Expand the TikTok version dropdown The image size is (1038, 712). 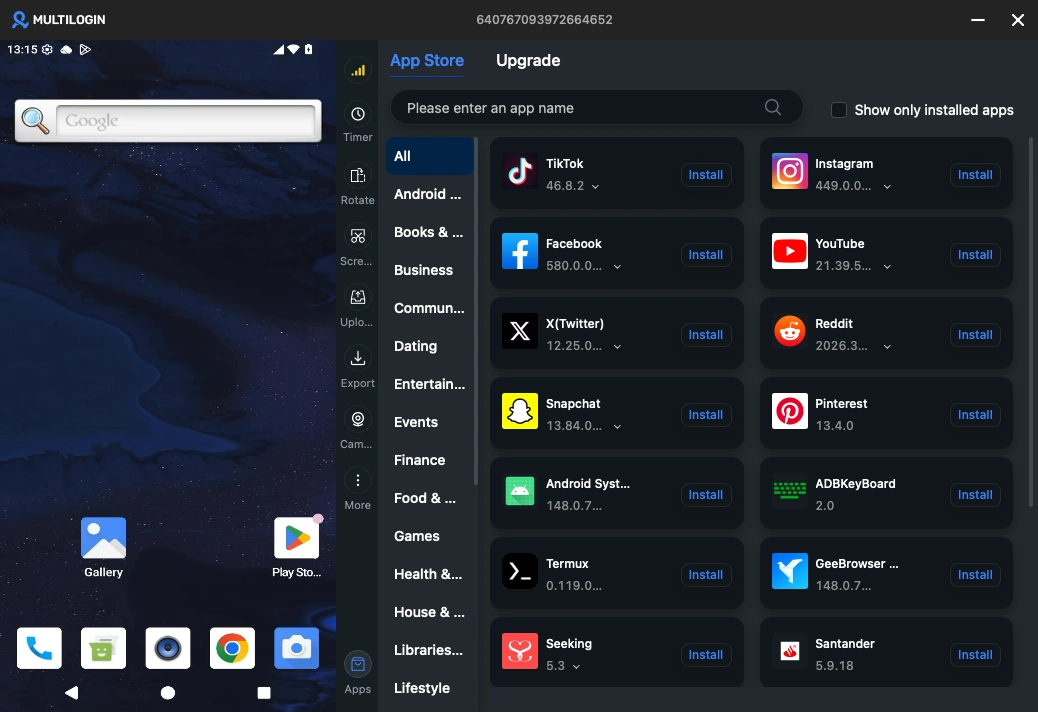pos(596,187)
